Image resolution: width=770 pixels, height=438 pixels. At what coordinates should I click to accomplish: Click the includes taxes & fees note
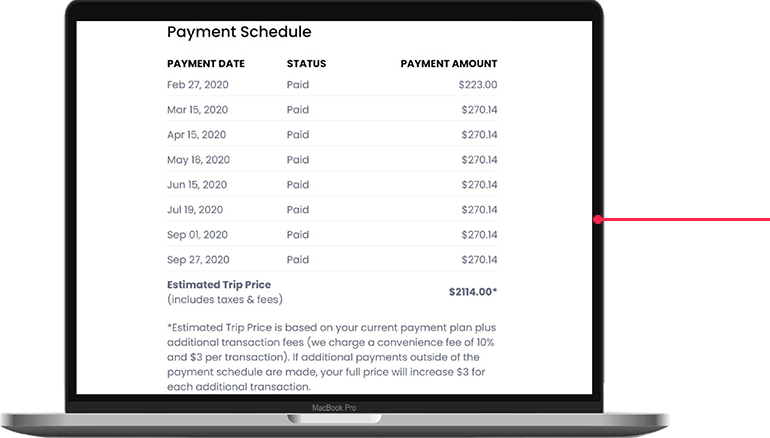pos(225,300)
